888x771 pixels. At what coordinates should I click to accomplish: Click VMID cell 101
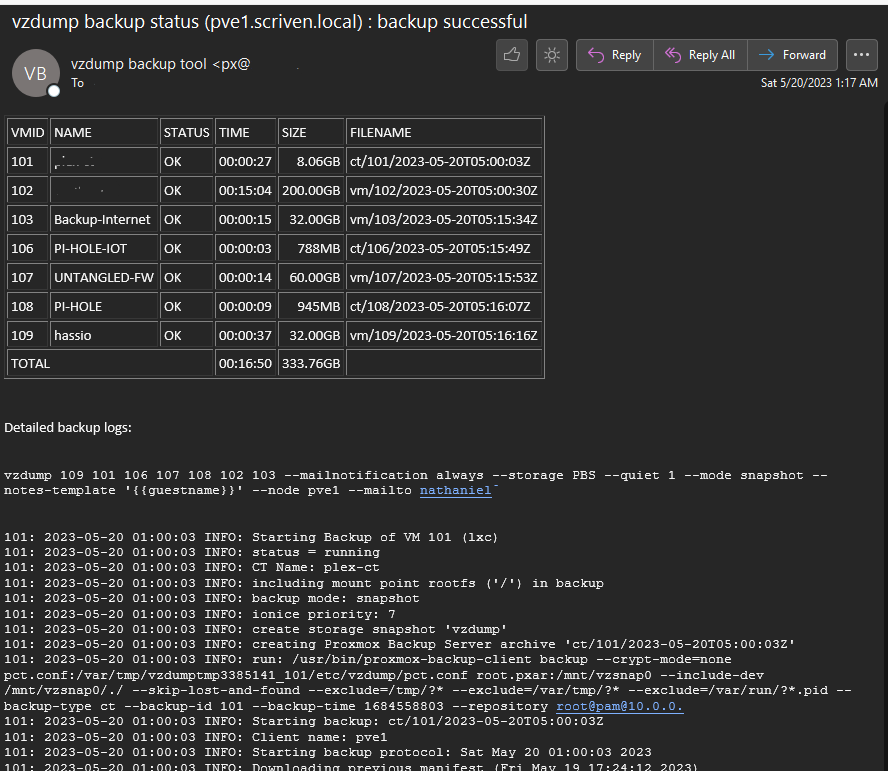[27, 161]
